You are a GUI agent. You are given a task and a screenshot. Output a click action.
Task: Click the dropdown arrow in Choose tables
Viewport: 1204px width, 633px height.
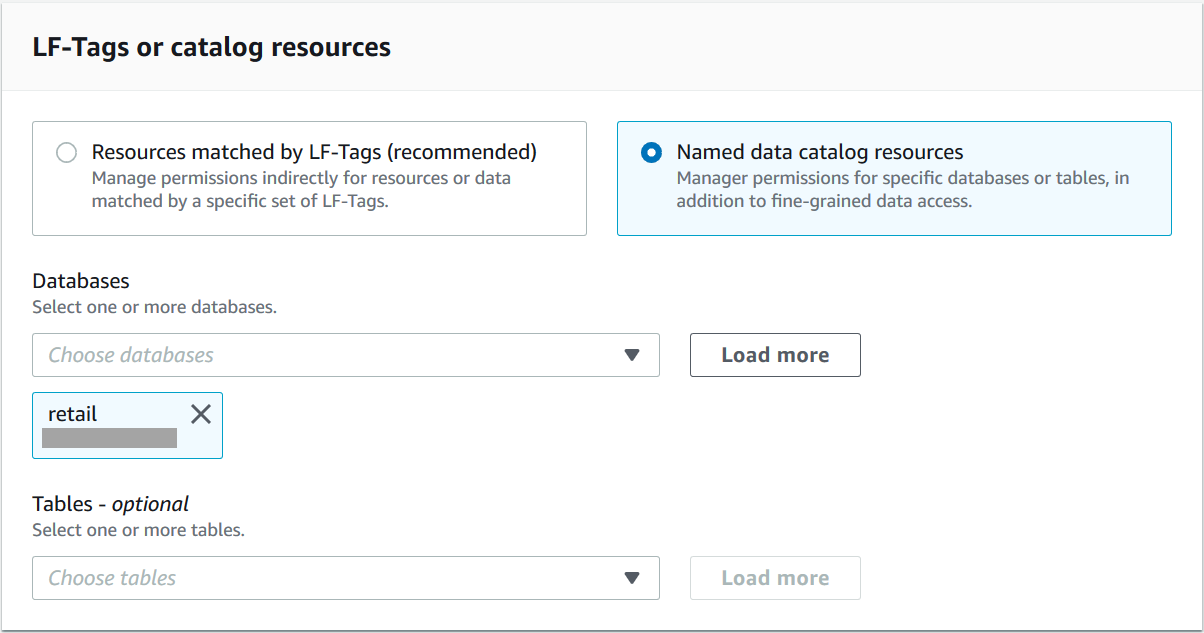(x=631, y=578)
